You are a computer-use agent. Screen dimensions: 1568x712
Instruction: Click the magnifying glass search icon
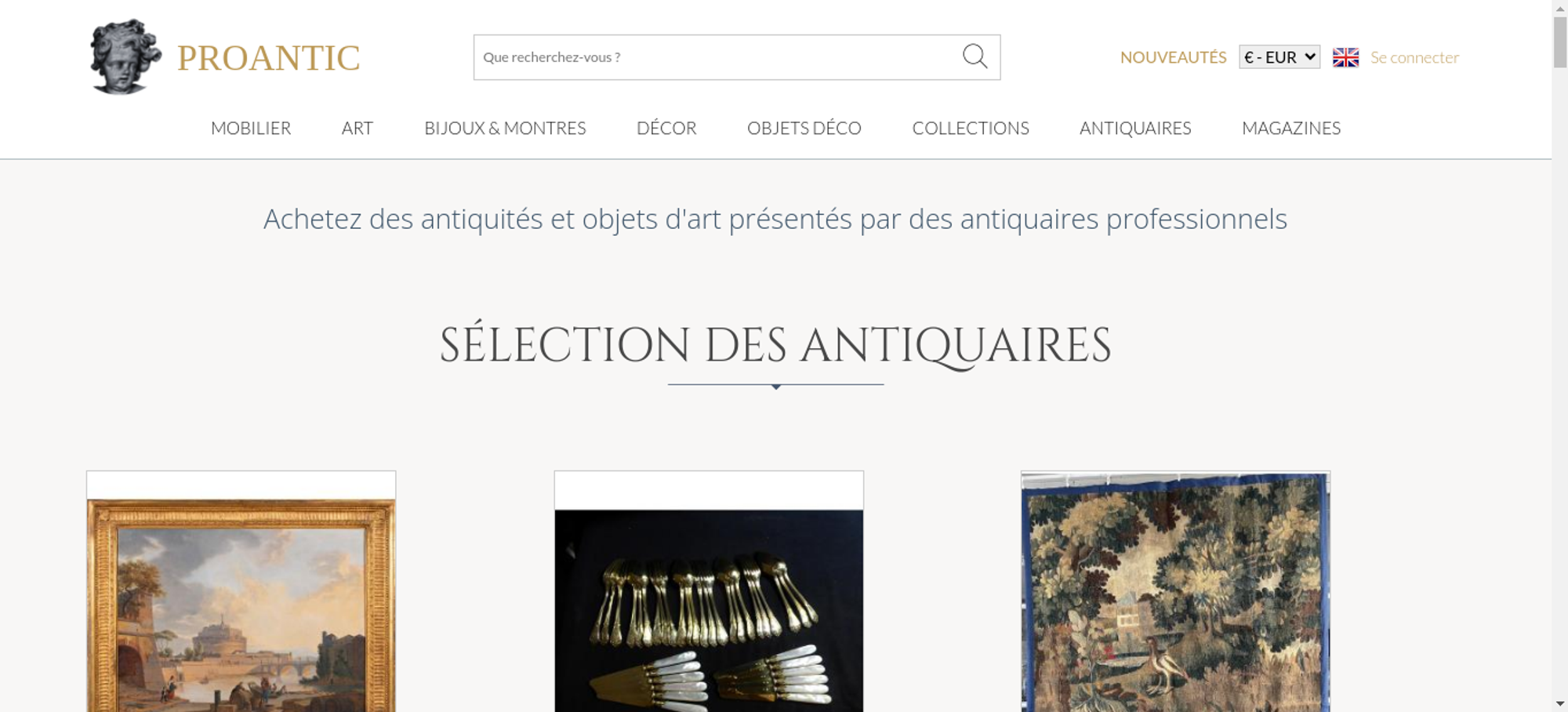point(975,56)
